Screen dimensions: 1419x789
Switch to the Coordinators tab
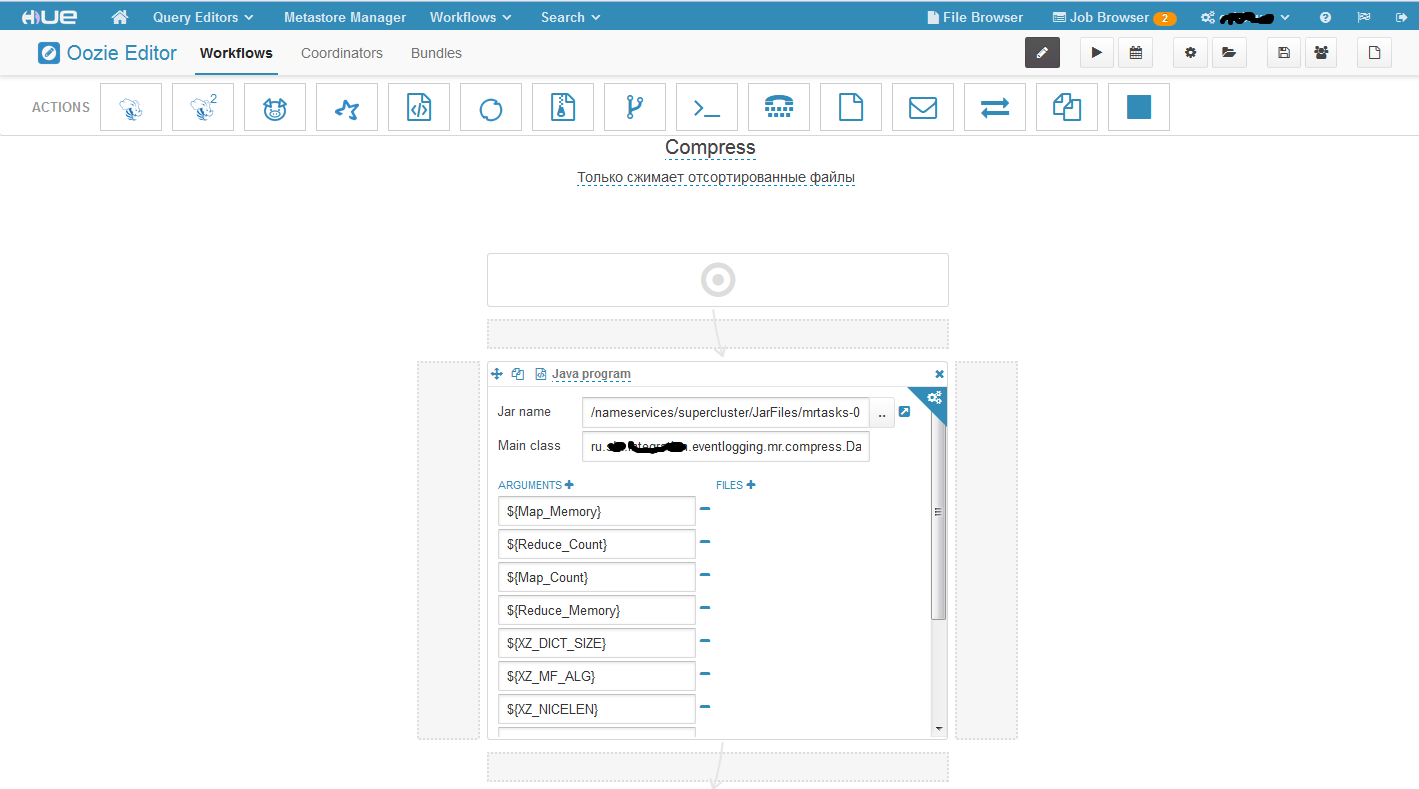(342, 53)
